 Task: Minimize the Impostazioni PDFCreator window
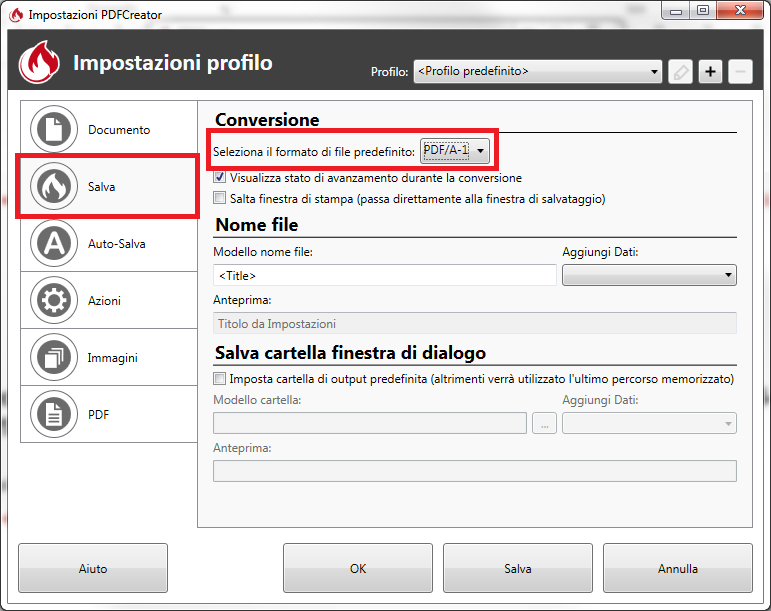coord(676,11)
